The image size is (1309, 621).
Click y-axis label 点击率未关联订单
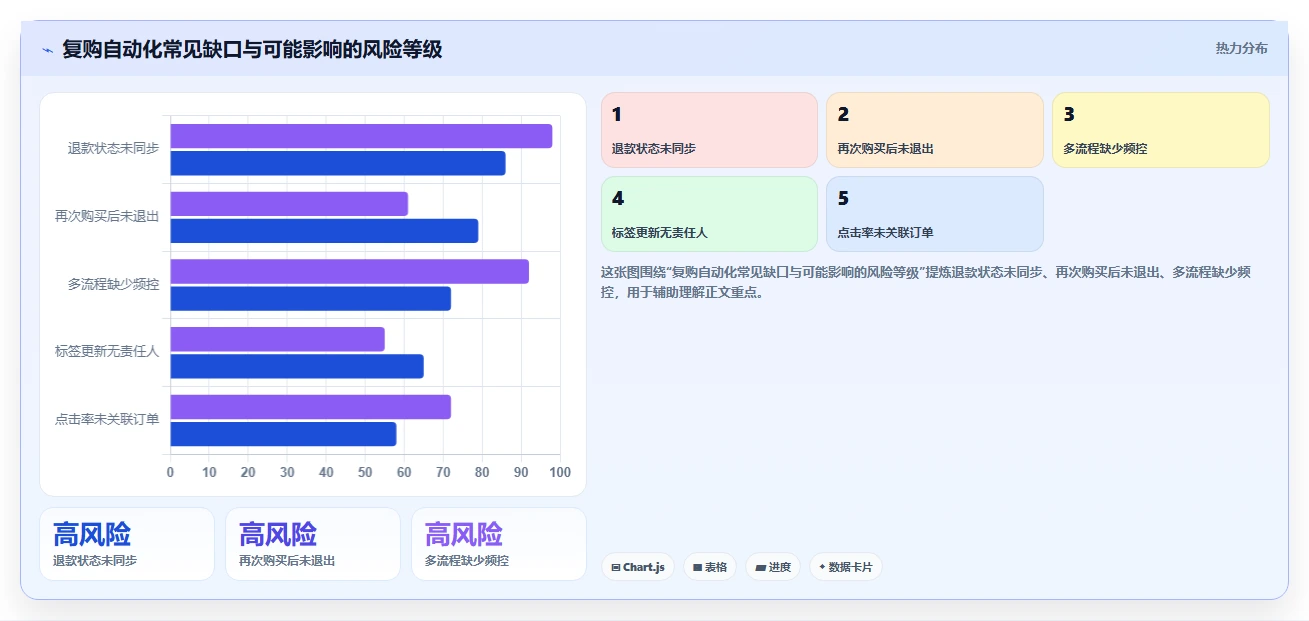107,419
